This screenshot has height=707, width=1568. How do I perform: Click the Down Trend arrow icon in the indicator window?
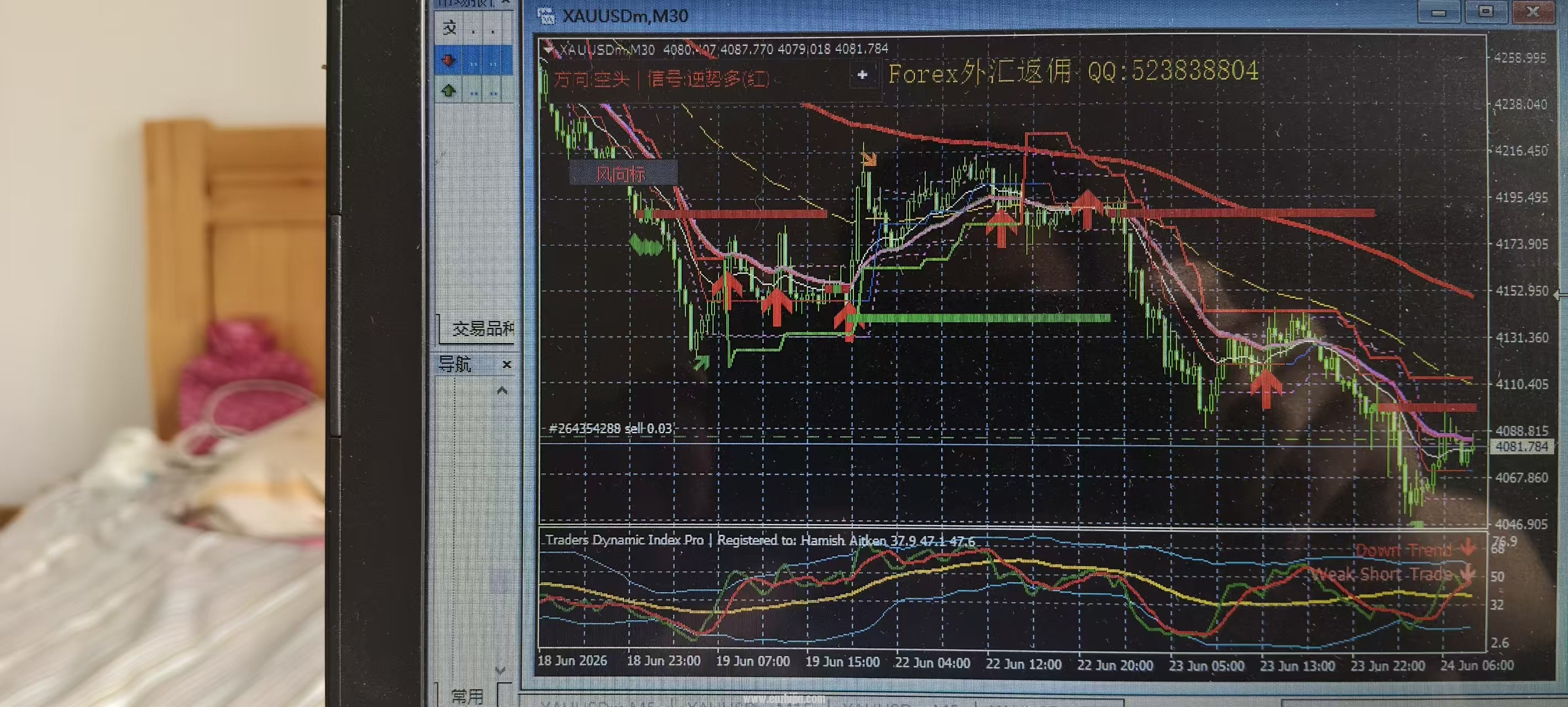point(1467,548)
